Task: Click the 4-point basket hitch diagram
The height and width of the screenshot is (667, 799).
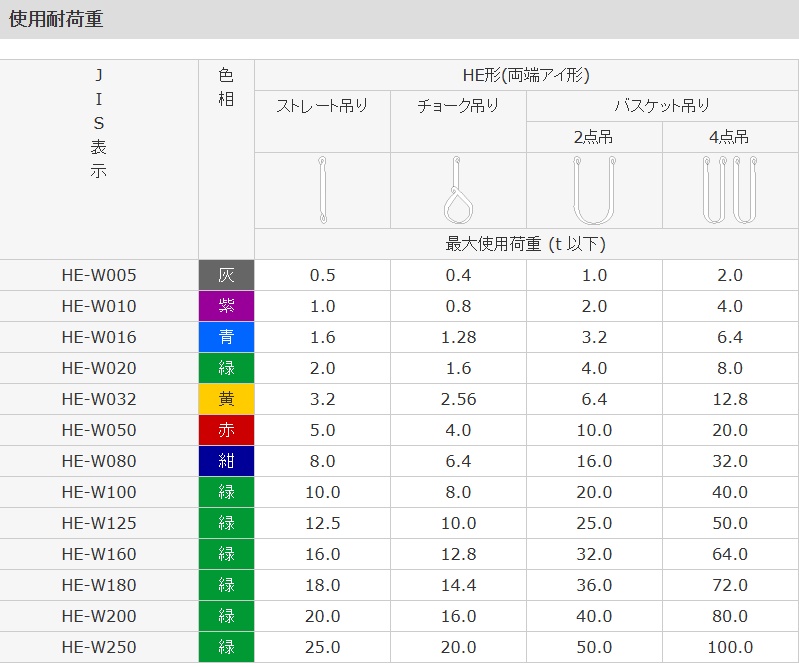Action: [730, 190]
